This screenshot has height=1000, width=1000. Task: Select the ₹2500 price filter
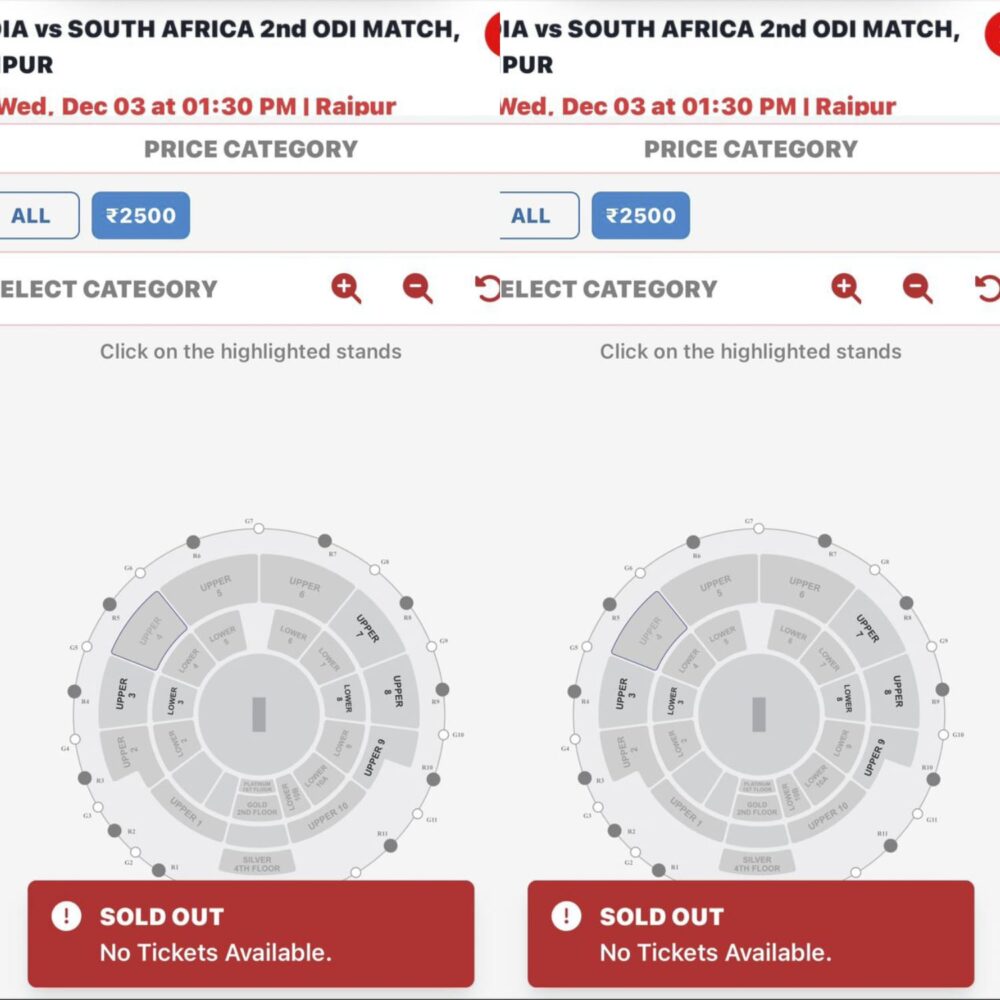point(141,215)
